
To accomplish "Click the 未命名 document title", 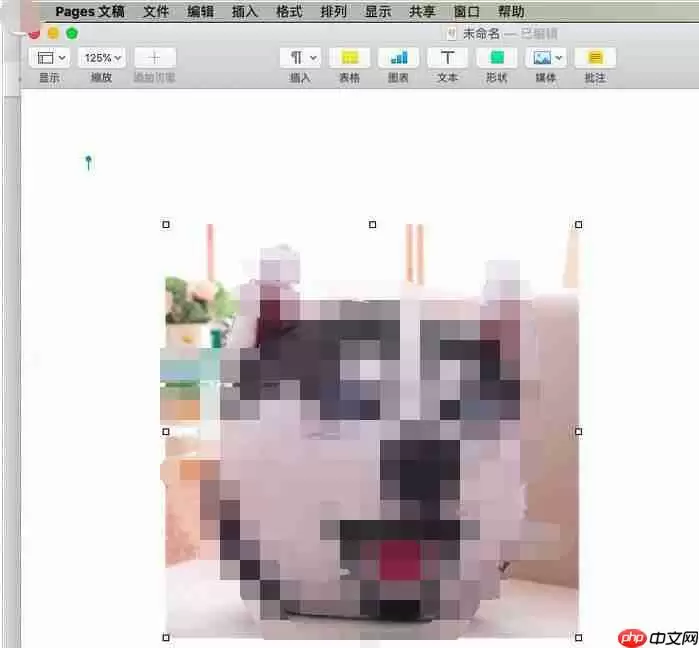I will coord(481,33).
